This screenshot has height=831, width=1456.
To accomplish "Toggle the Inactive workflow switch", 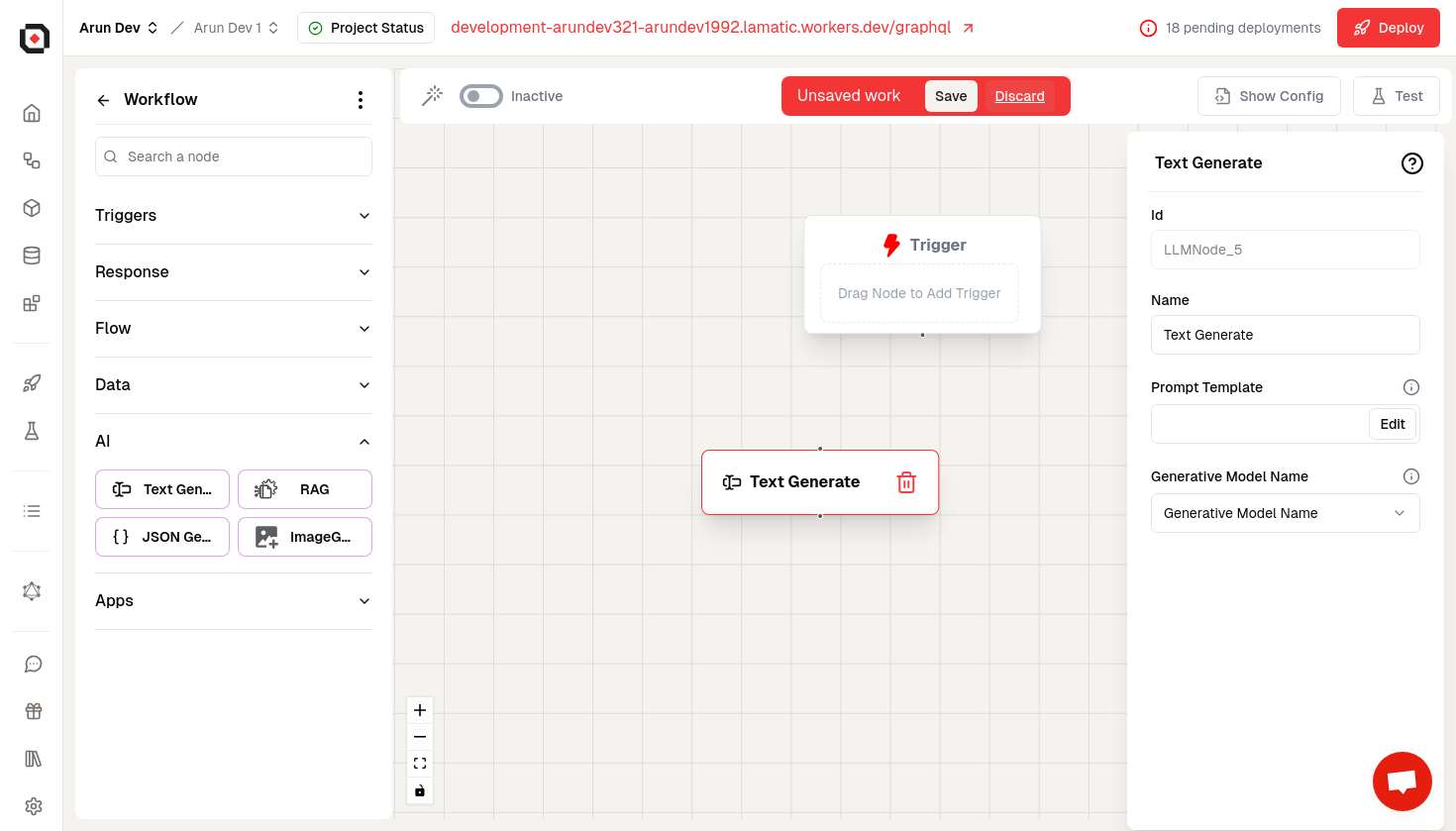I will (x=481, y=96).
